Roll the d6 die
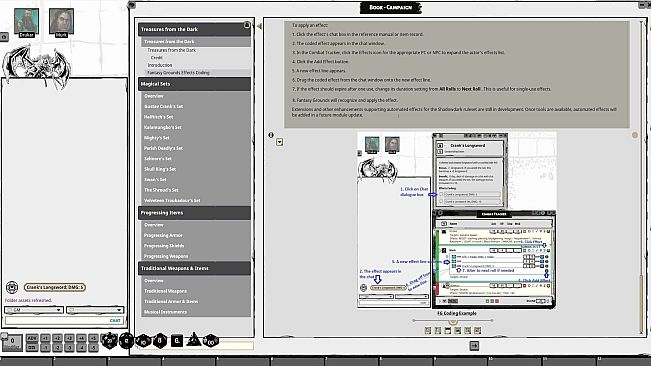Viewport: 651px width, 366px height. point(177,341)
